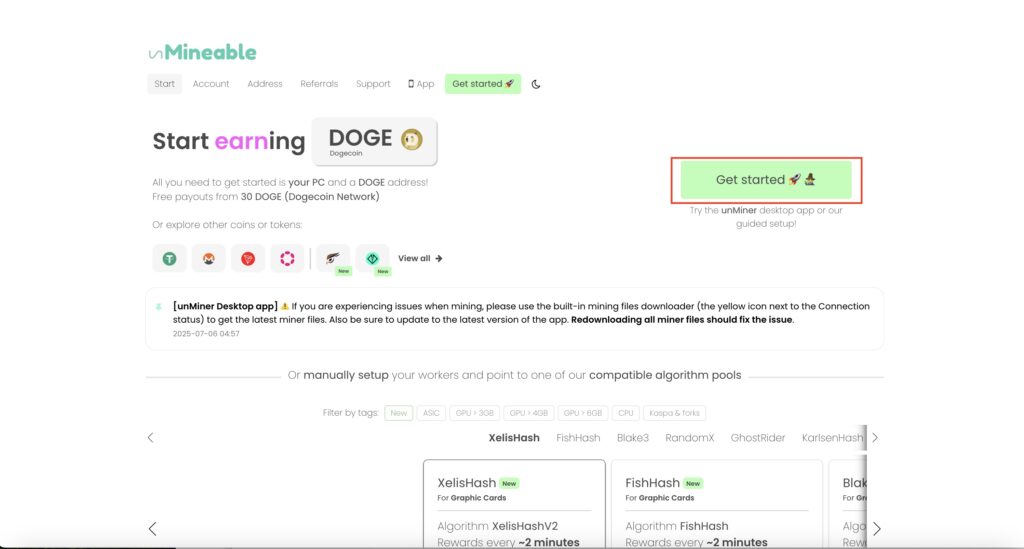Open the FishHash pool card
Viewport: 1024px width, 549px height.
(716, 504)
